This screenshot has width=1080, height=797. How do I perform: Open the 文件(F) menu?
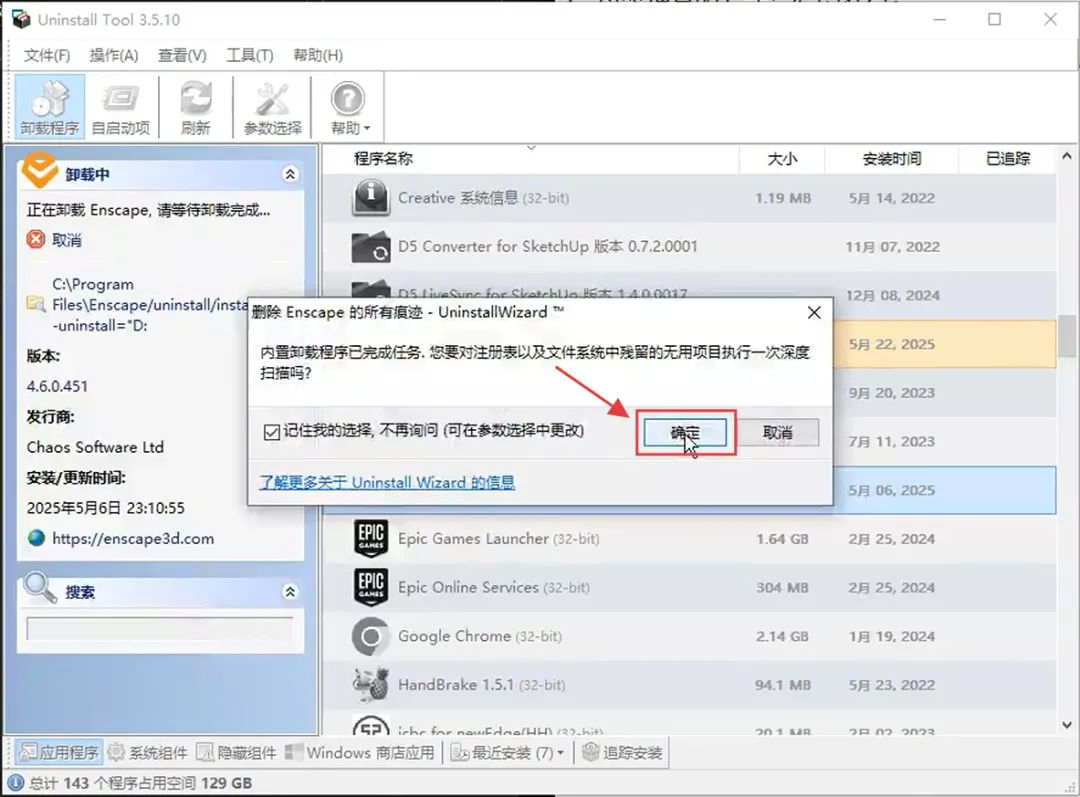pyautogui.click(x=47, y=55)
